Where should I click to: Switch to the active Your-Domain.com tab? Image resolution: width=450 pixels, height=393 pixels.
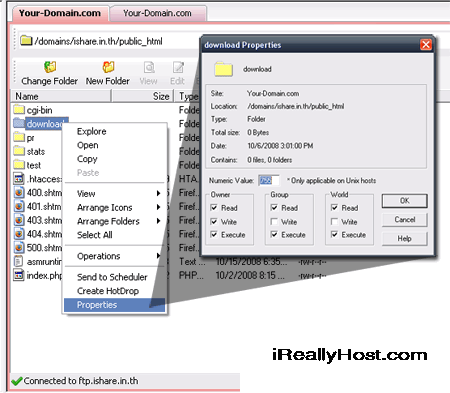point(60,13)
